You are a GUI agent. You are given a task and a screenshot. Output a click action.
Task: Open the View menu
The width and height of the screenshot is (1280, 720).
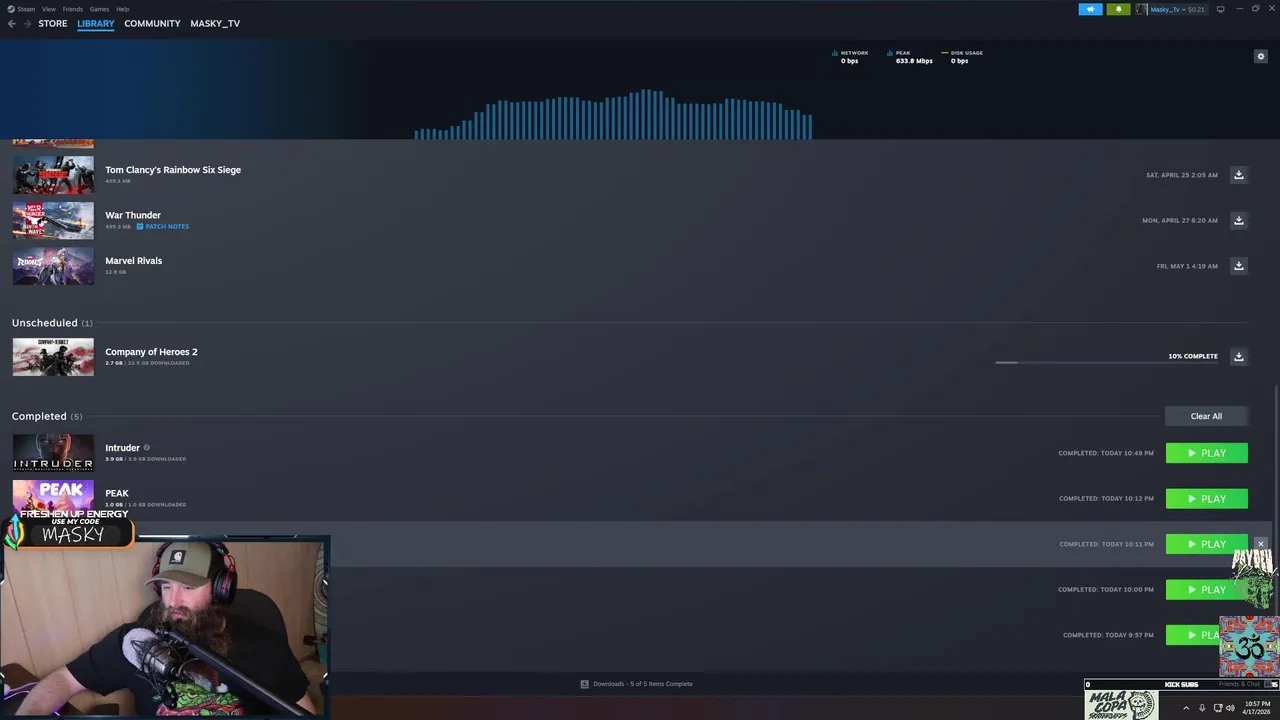[x=48, y=9]
